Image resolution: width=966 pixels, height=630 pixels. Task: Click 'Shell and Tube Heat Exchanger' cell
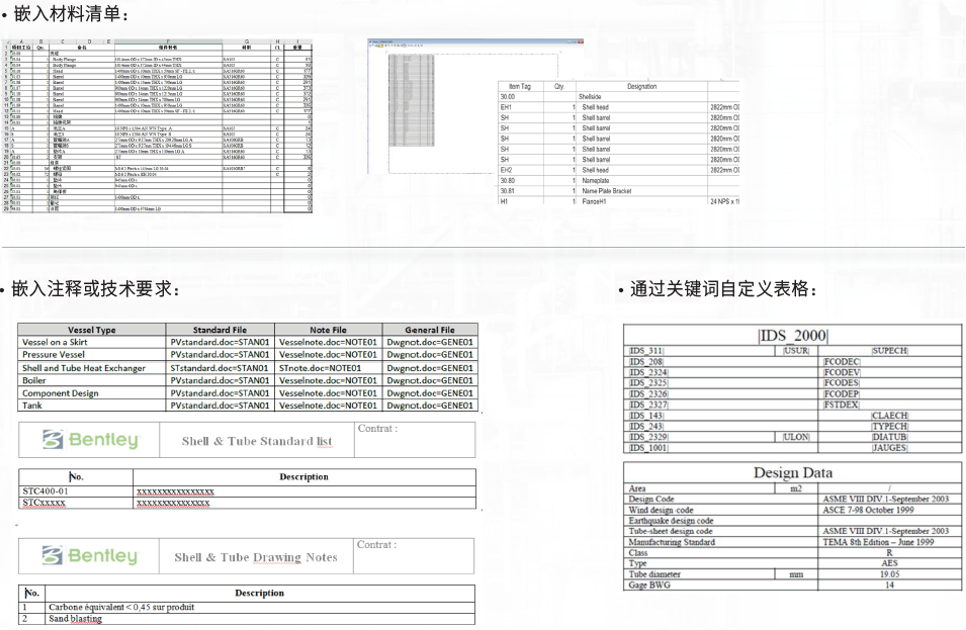click(91, 368)
